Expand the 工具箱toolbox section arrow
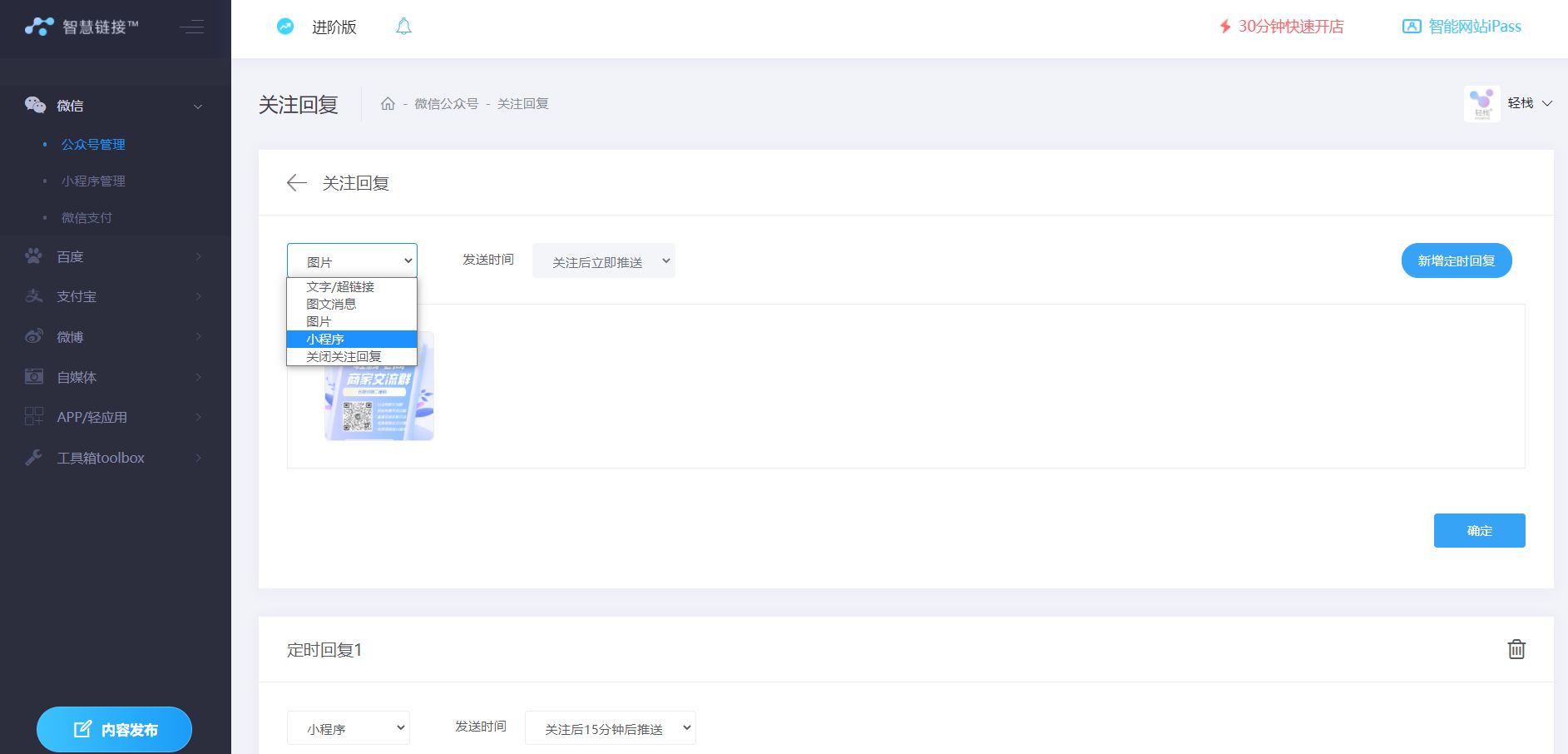1568x754 pixels. pos(198,457)
